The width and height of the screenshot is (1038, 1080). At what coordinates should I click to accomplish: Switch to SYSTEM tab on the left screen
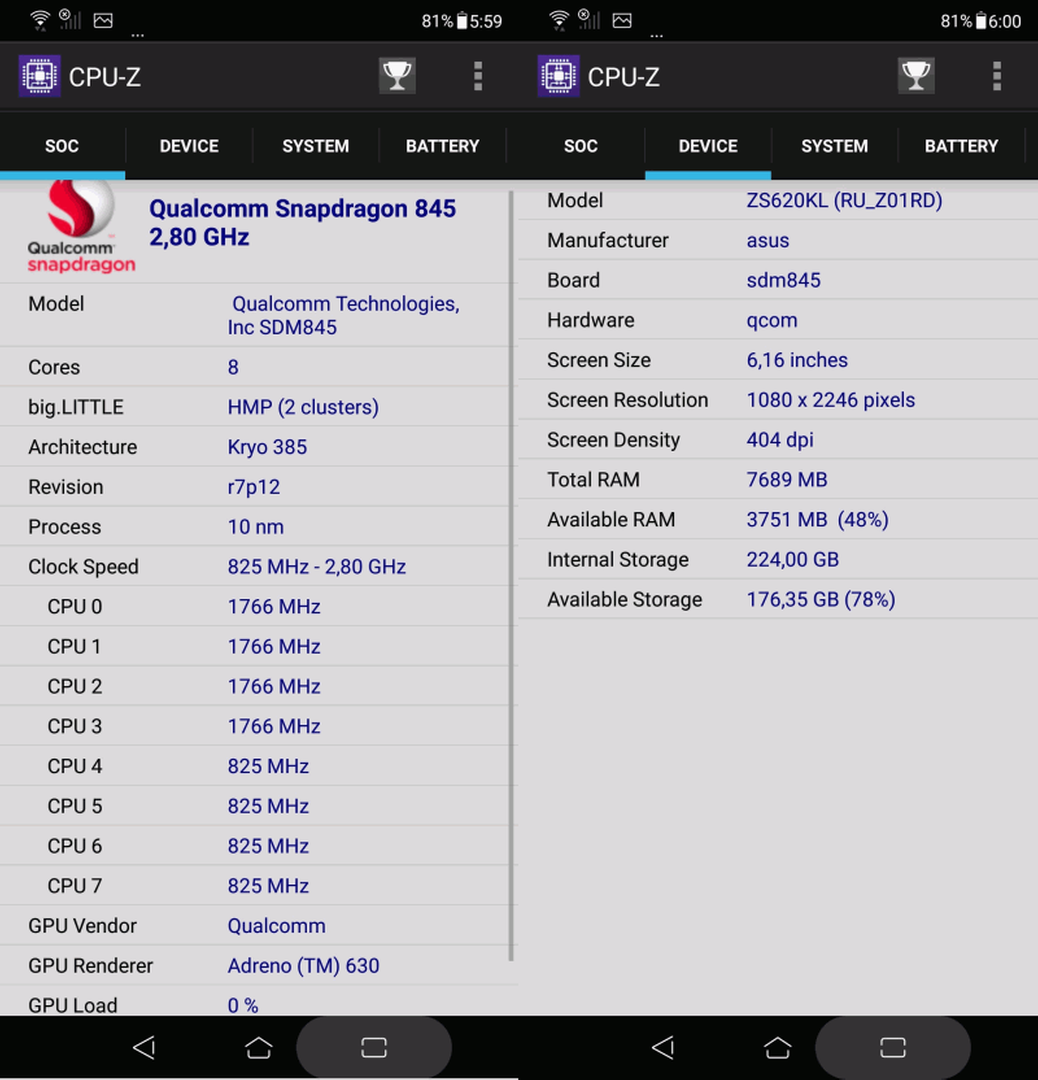315,146
